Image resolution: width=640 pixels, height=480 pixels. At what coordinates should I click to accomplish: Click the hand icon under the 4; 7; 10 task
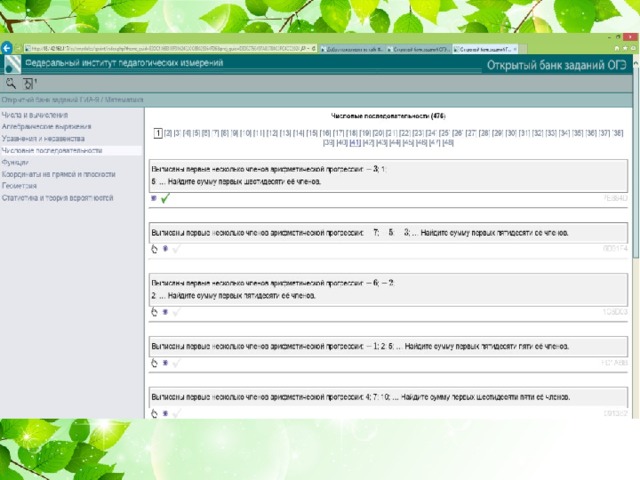tap(154, 414)
